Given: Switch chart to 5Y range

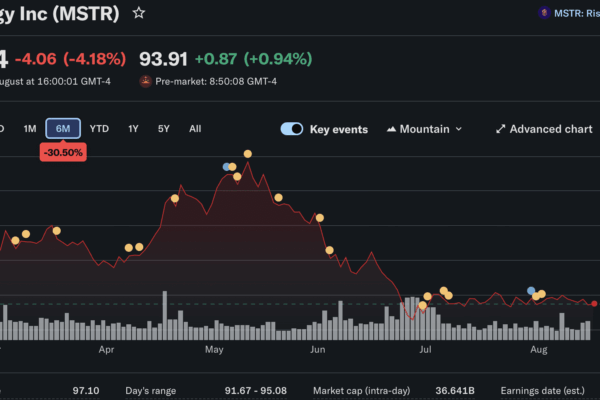Looking at the screenshot, I should tap(164, 129).
